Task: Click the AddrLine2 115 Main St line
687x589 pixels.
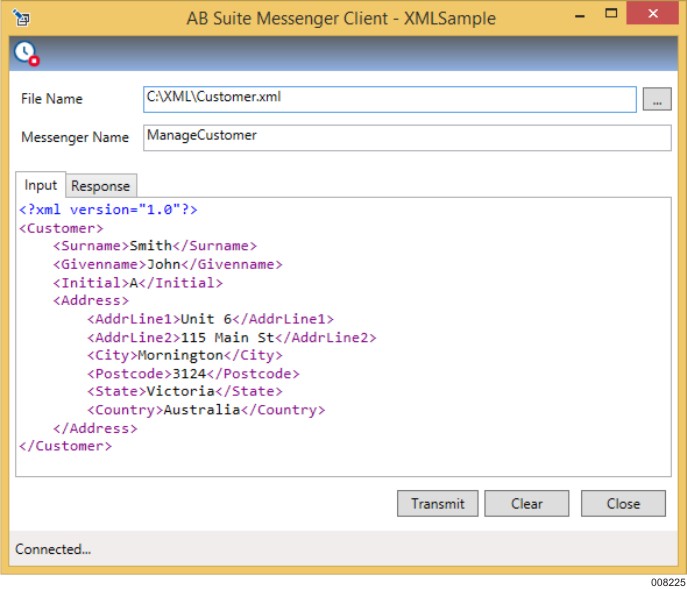Action: [x=232, y=337]
